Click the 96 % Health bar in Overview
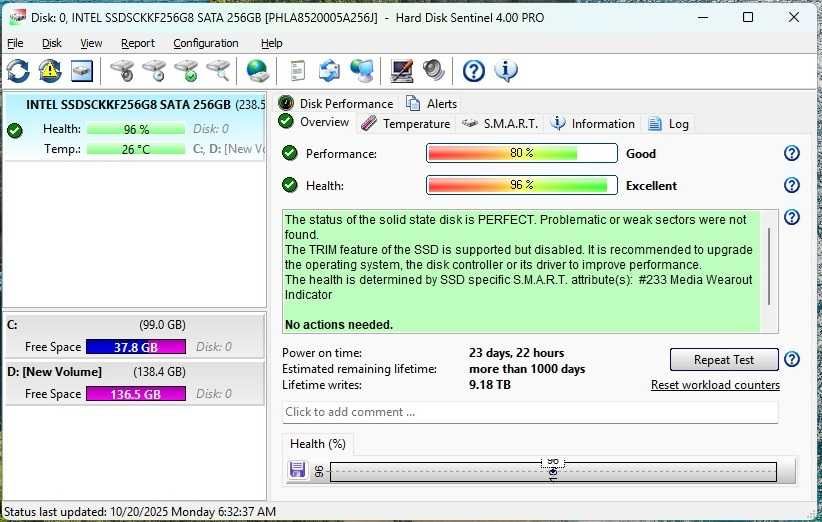The image size is (822, 522). pos(522,185)
